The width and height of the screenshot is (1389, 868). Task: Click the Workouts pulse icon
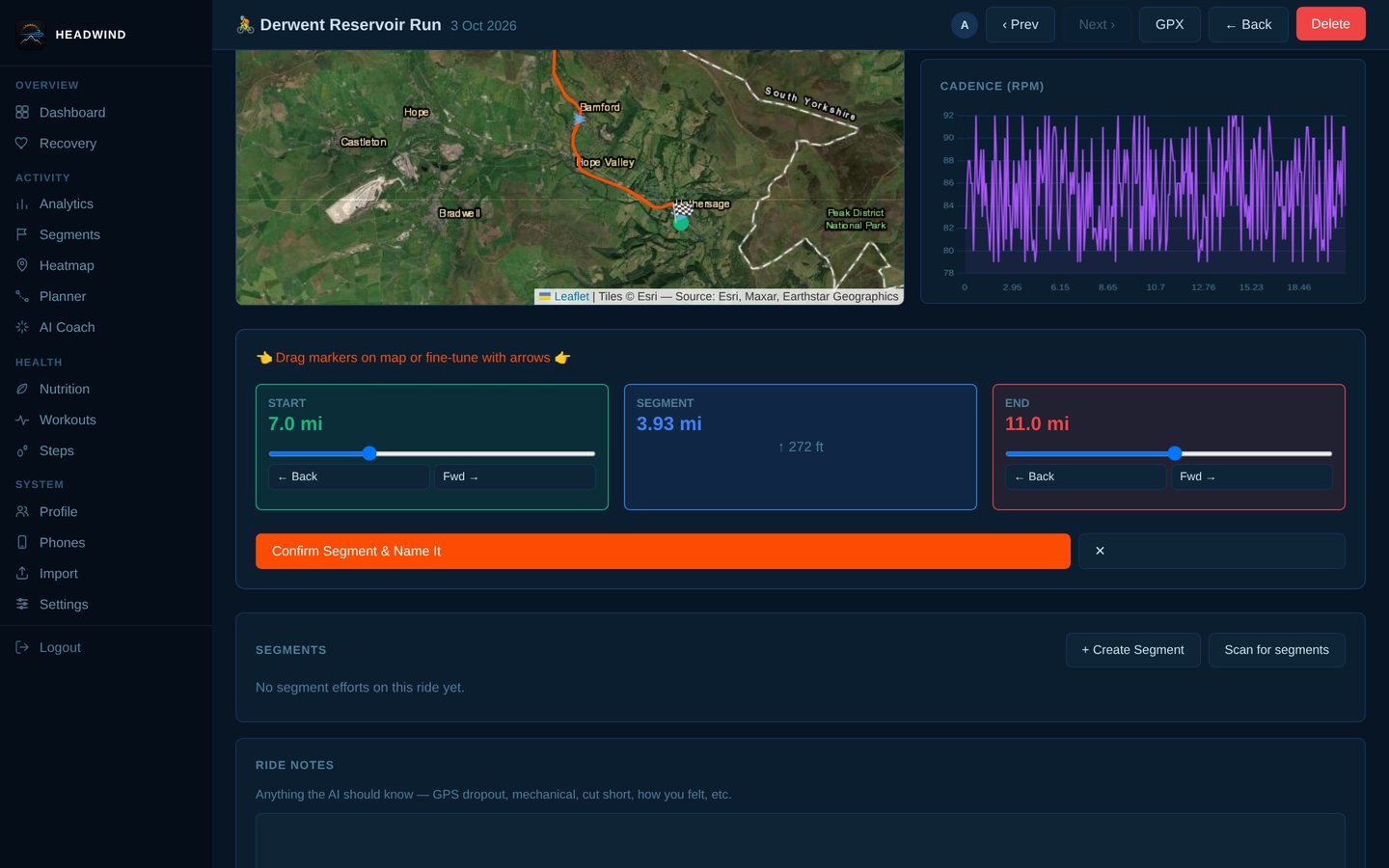coord(22,420)
